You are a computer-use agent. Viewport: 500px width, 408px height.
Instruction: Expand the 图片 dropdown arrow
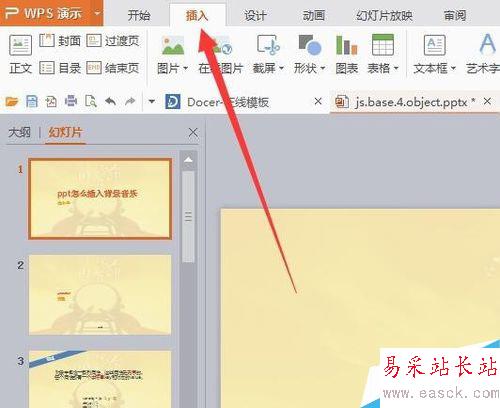186,68
